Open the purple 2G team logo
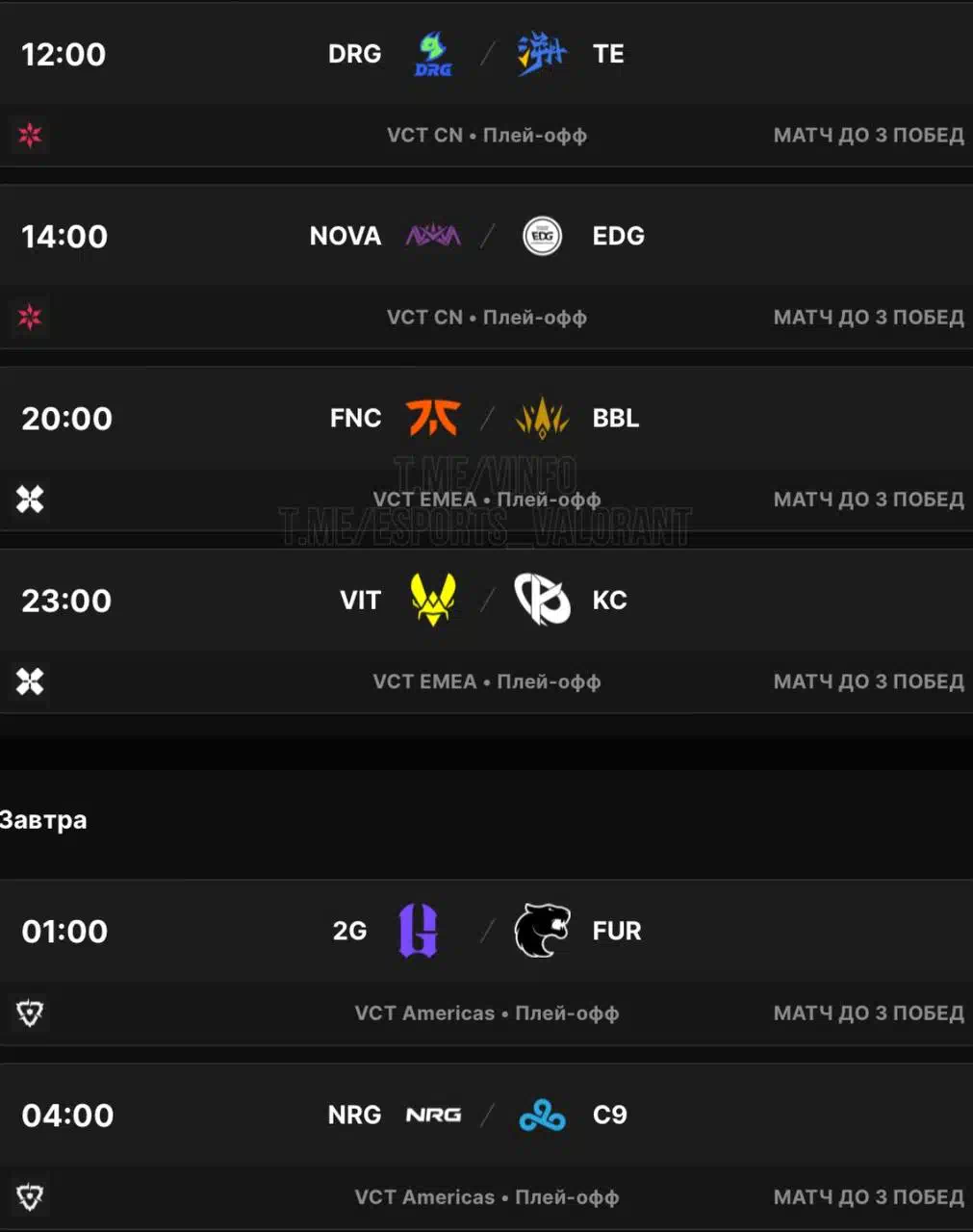 419,931
